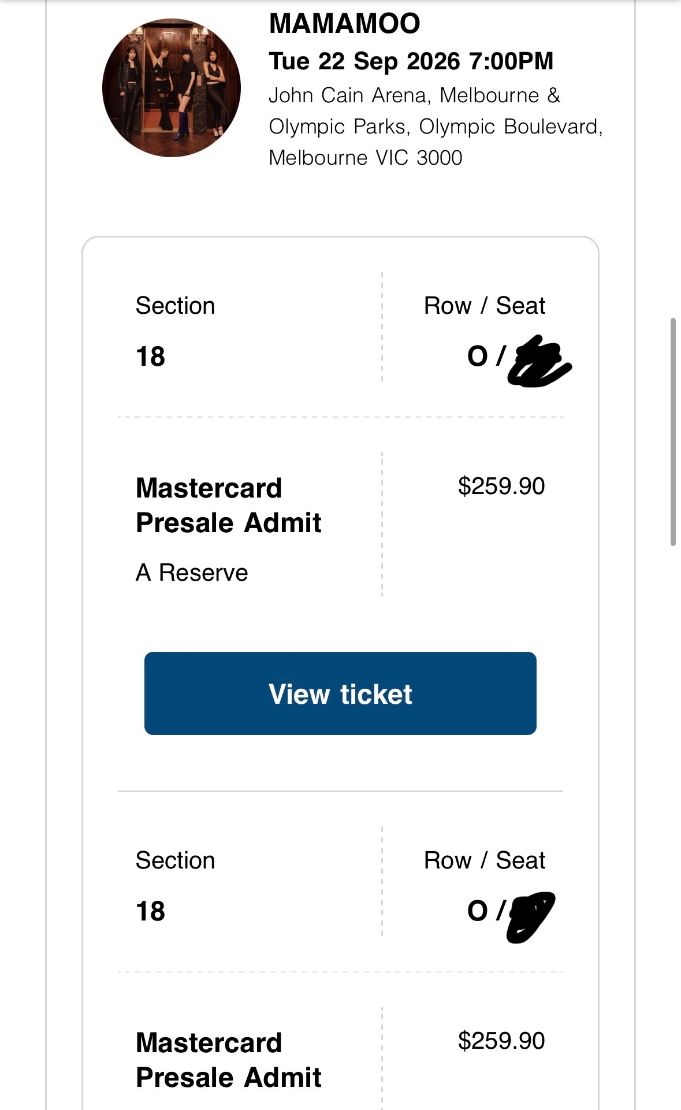Screen dimensions: 681x1110
Task: Click the second $259.90 price
Action: pyautogui.click(x=501, y=1041)
